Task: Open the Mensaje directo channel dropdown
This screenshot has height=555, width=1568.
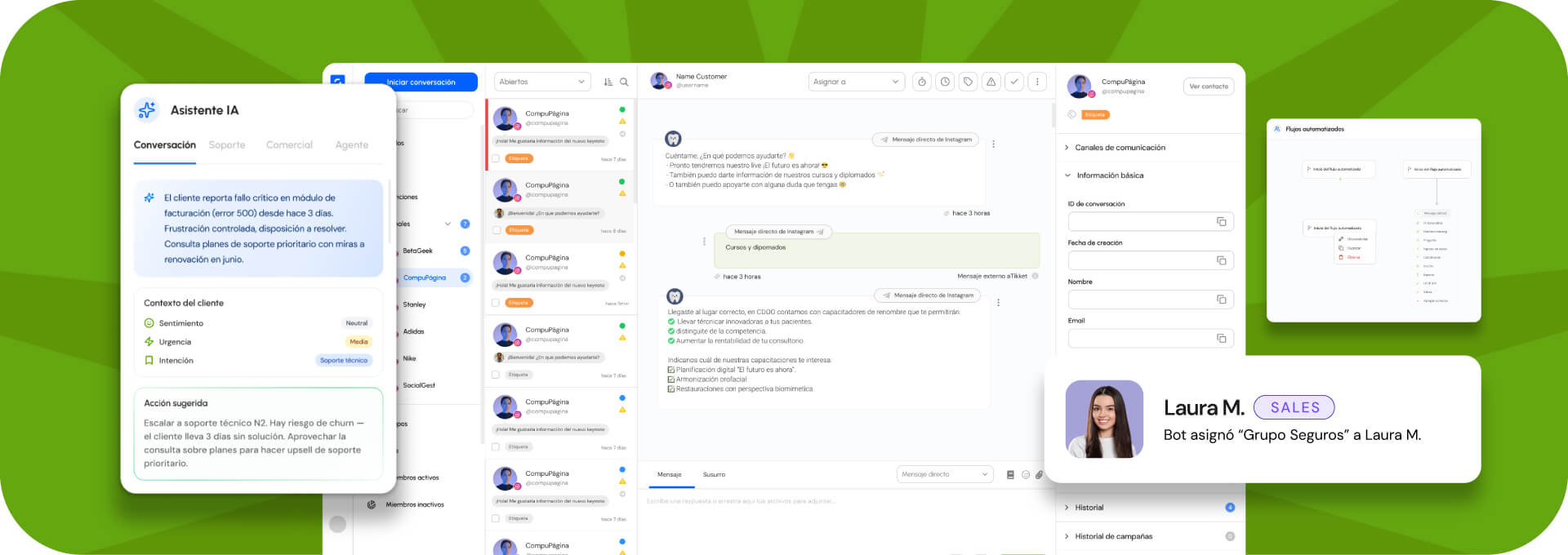Action: (945, 474)
